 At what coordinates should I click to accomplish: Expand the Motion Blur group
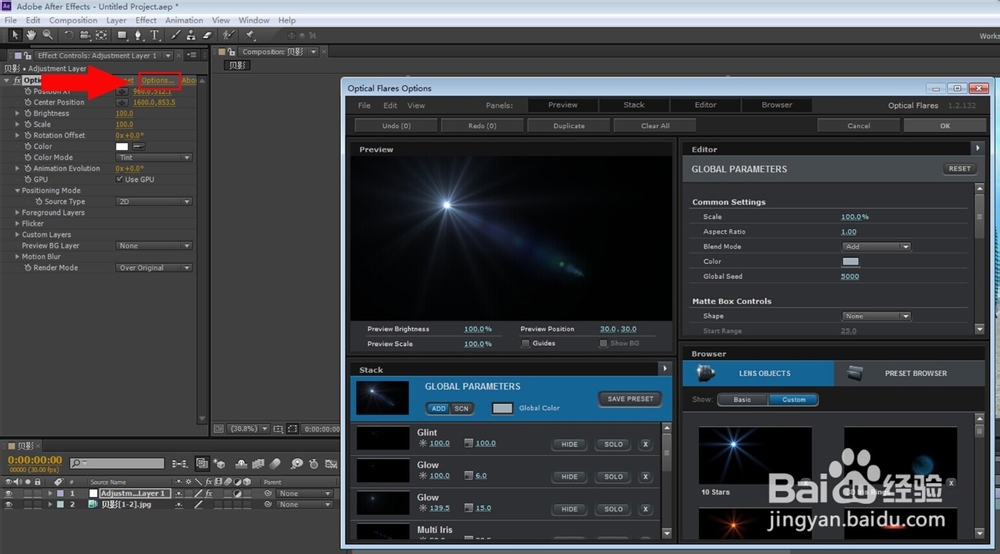[x=17, y=257]
